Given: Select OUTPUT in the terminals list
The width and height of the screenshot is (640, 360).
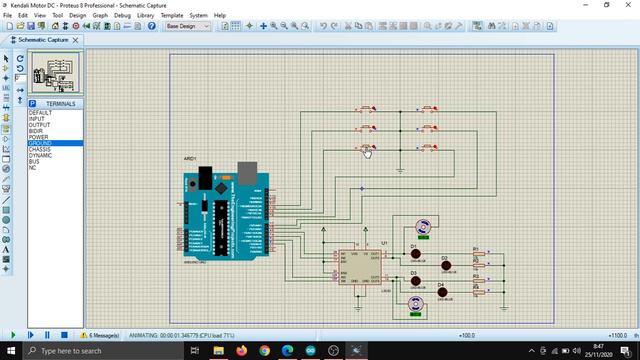Looking at the screenshot, I should click(x=39, y=125).
